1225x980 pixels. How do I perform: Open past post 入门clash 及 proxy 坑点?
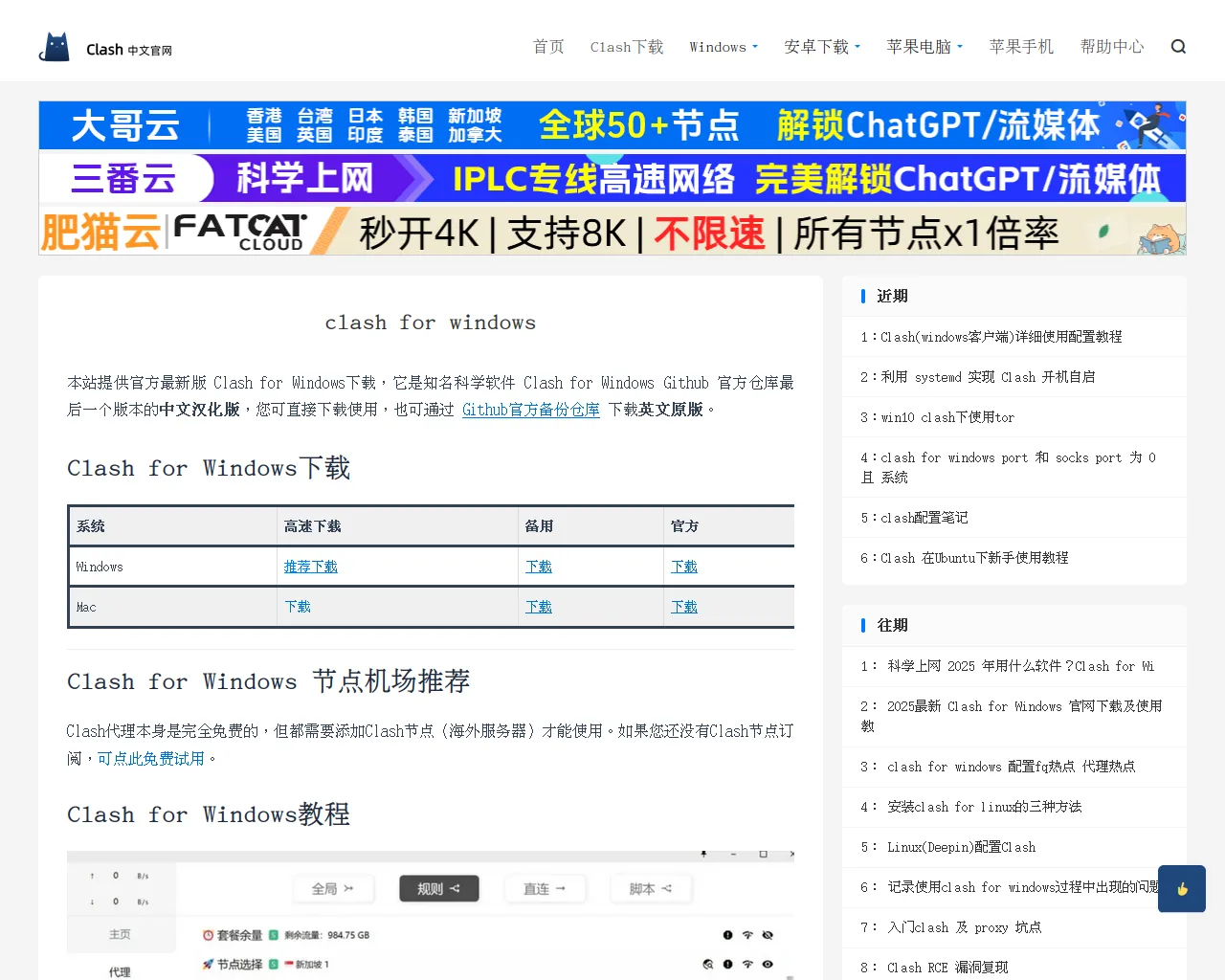[x=964, y=927]
